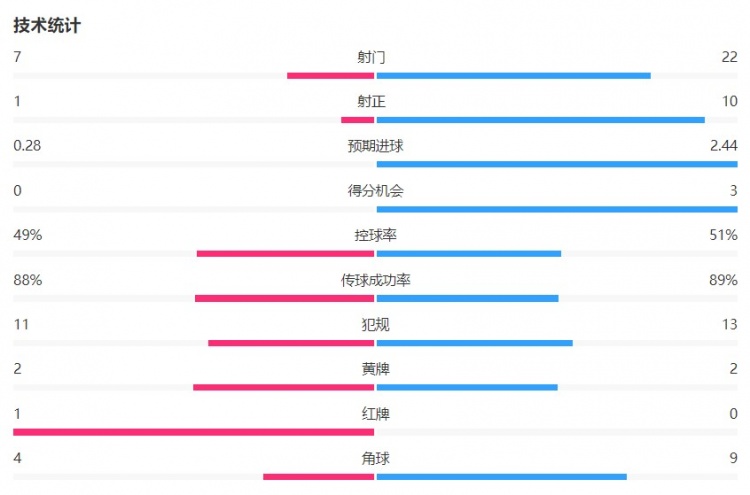Click the 得分机会 label
This screenshot has height=495, width=750.
375,190
